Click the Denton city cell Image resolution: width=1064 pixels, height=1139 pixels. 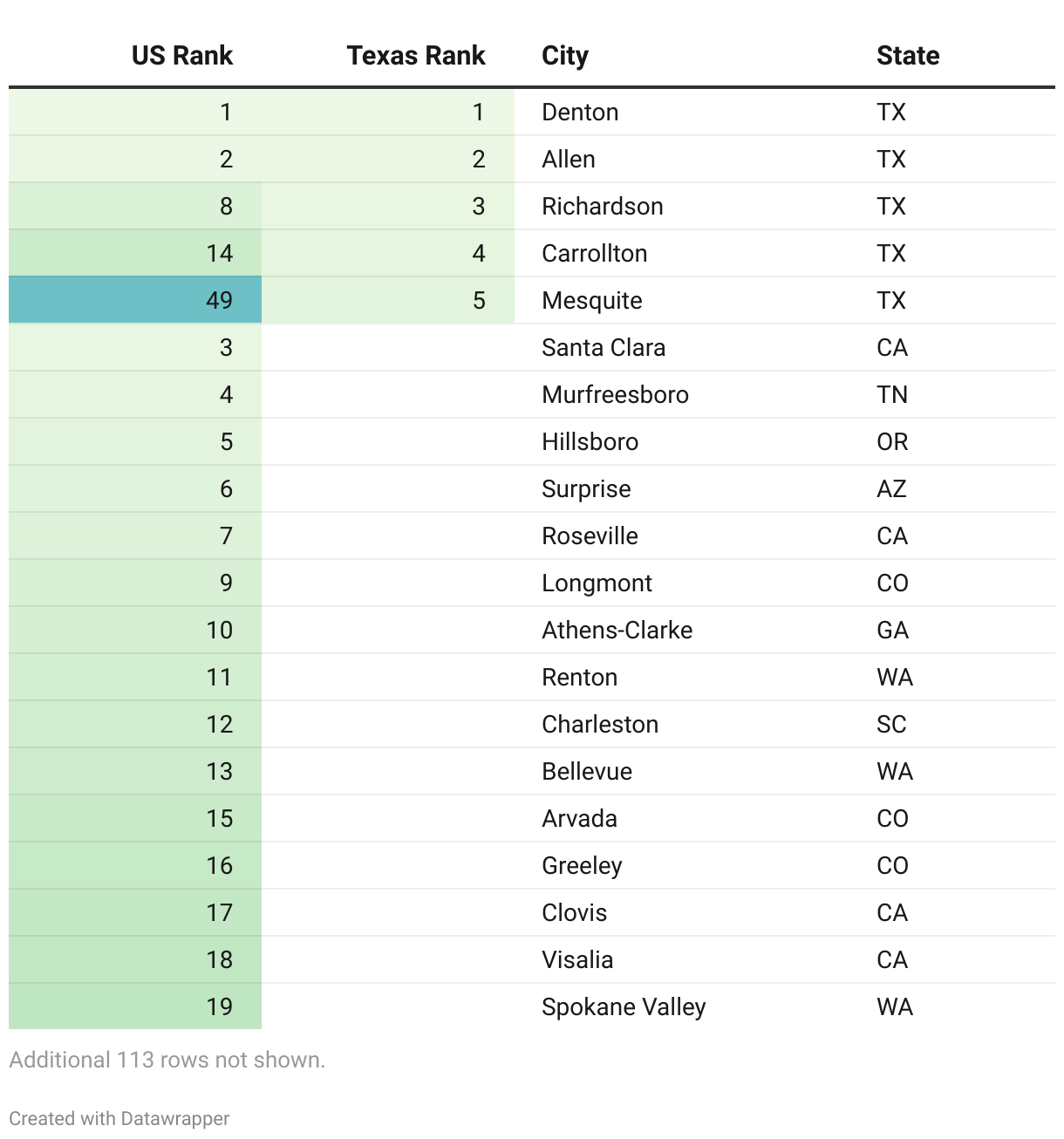tap(580, 113)
